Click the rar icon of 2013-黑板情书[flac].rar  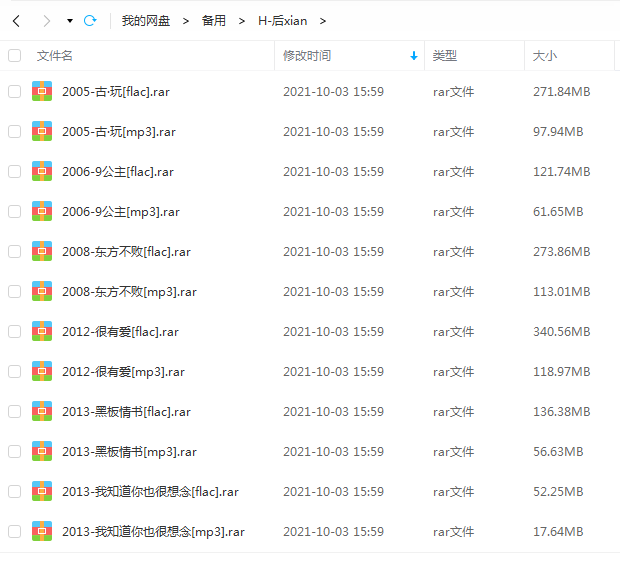42,411
